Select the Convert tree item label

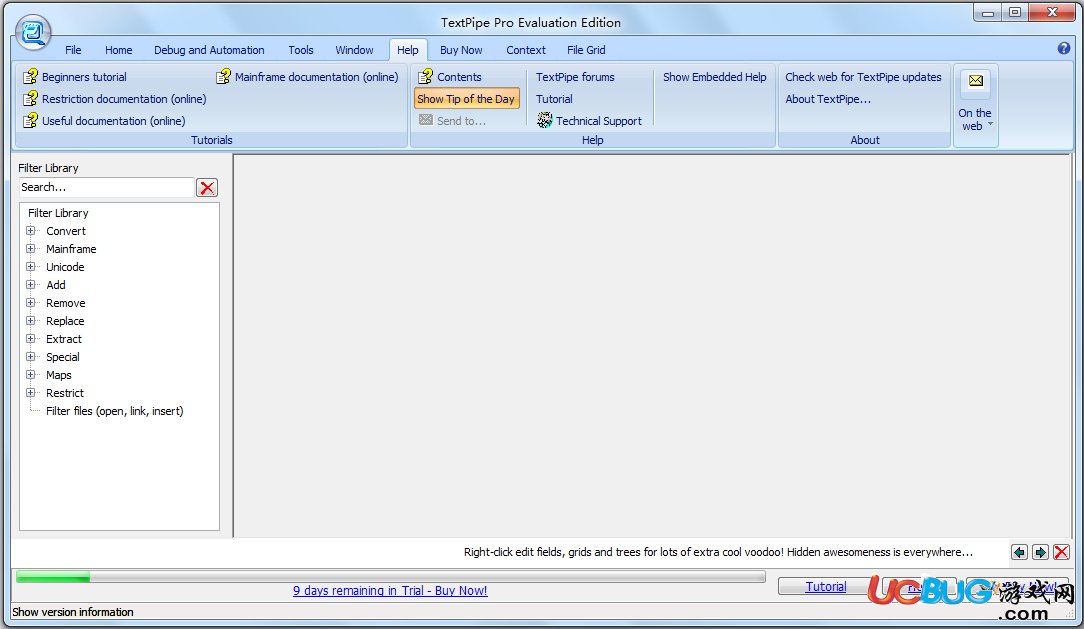[x=66, y=231]
